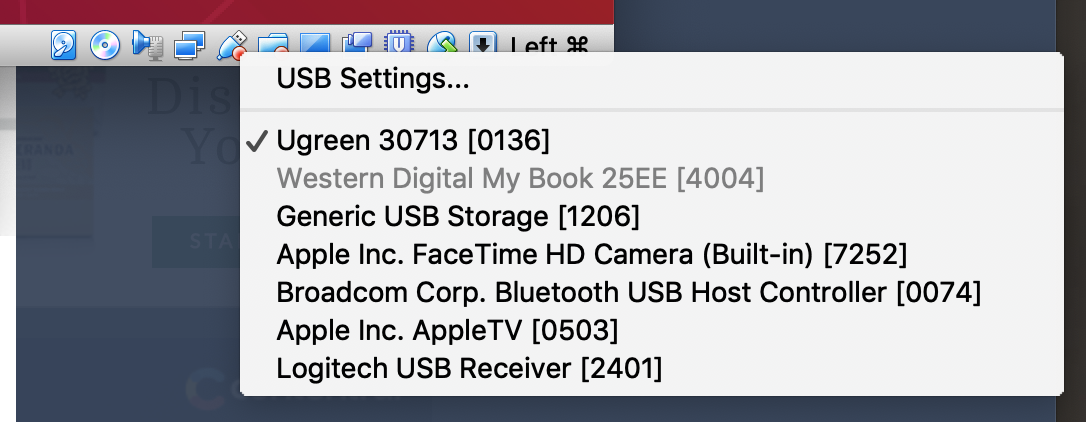Click the video recording camera icon
The height and width of the screenshot is (422, 1086).
click(x=357, y=43)
